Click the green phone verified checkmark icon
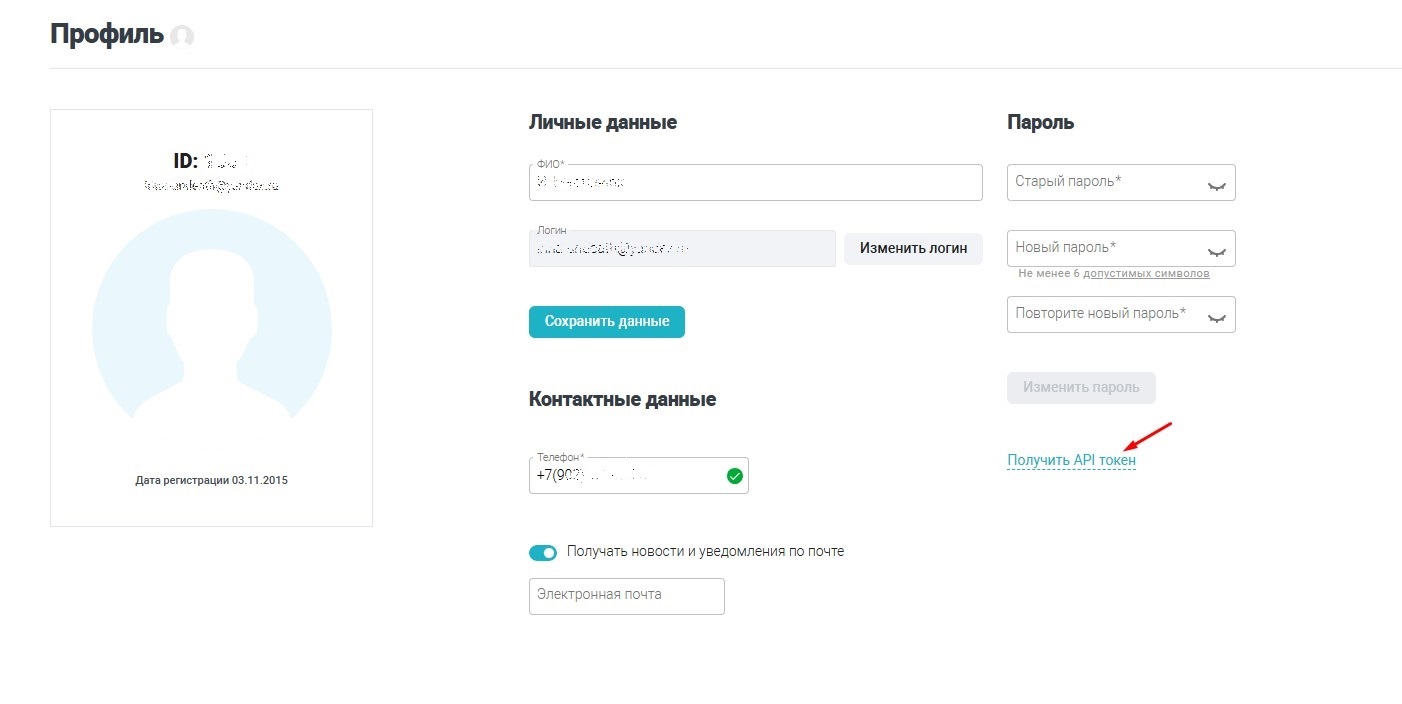Screen dimensions: 1402x704 pos(735,476)
